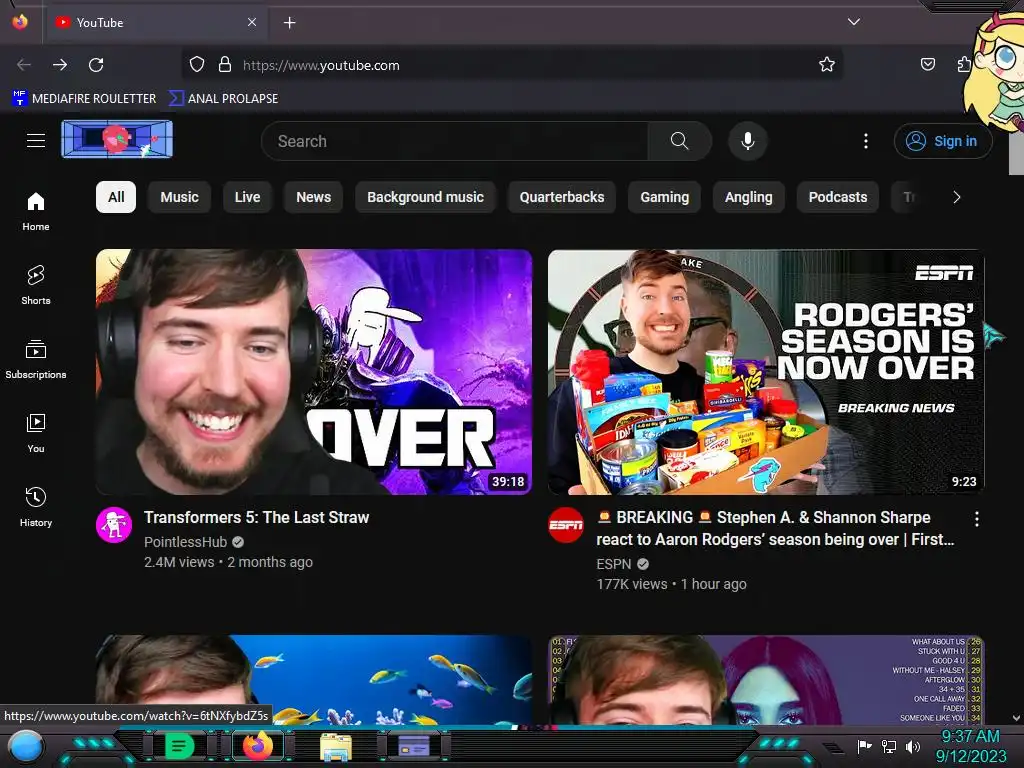1024x768 pixels.
Task: Go back to previous page
Action: coord(24,65)
